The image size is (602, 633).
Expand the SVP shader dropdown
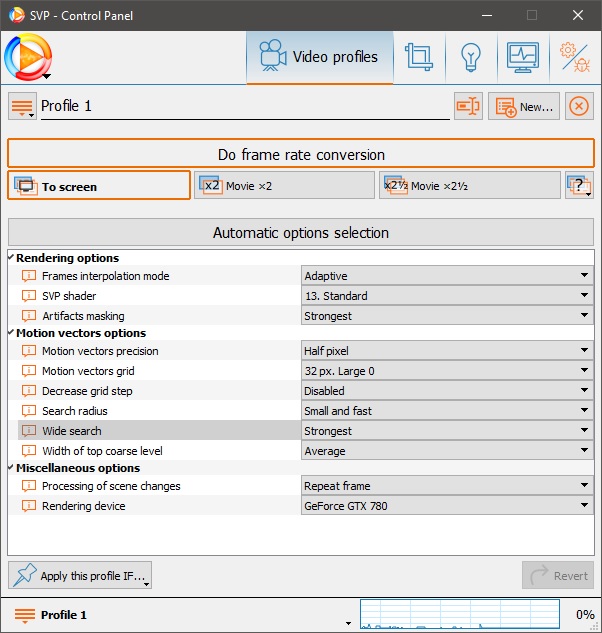tap(446, 296)
